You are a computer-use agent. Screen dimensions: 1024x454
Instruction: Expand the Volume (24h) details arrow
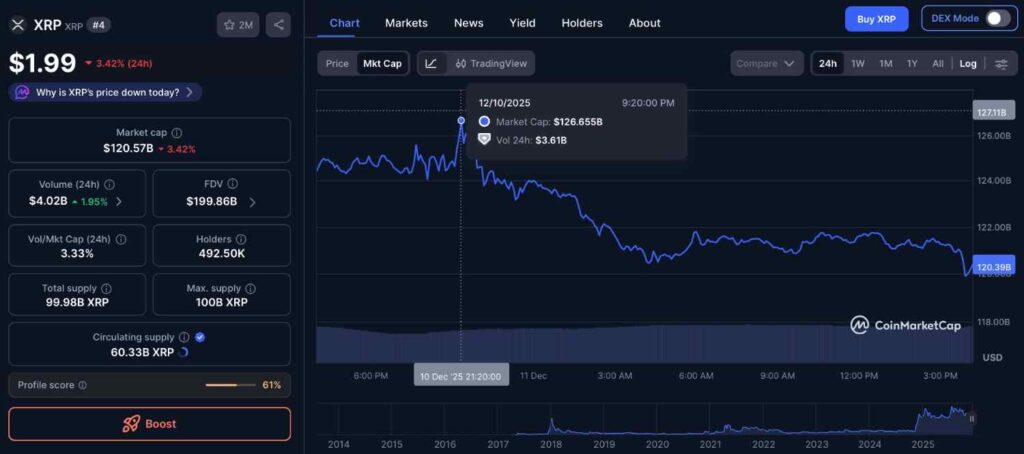coord(119,201)
